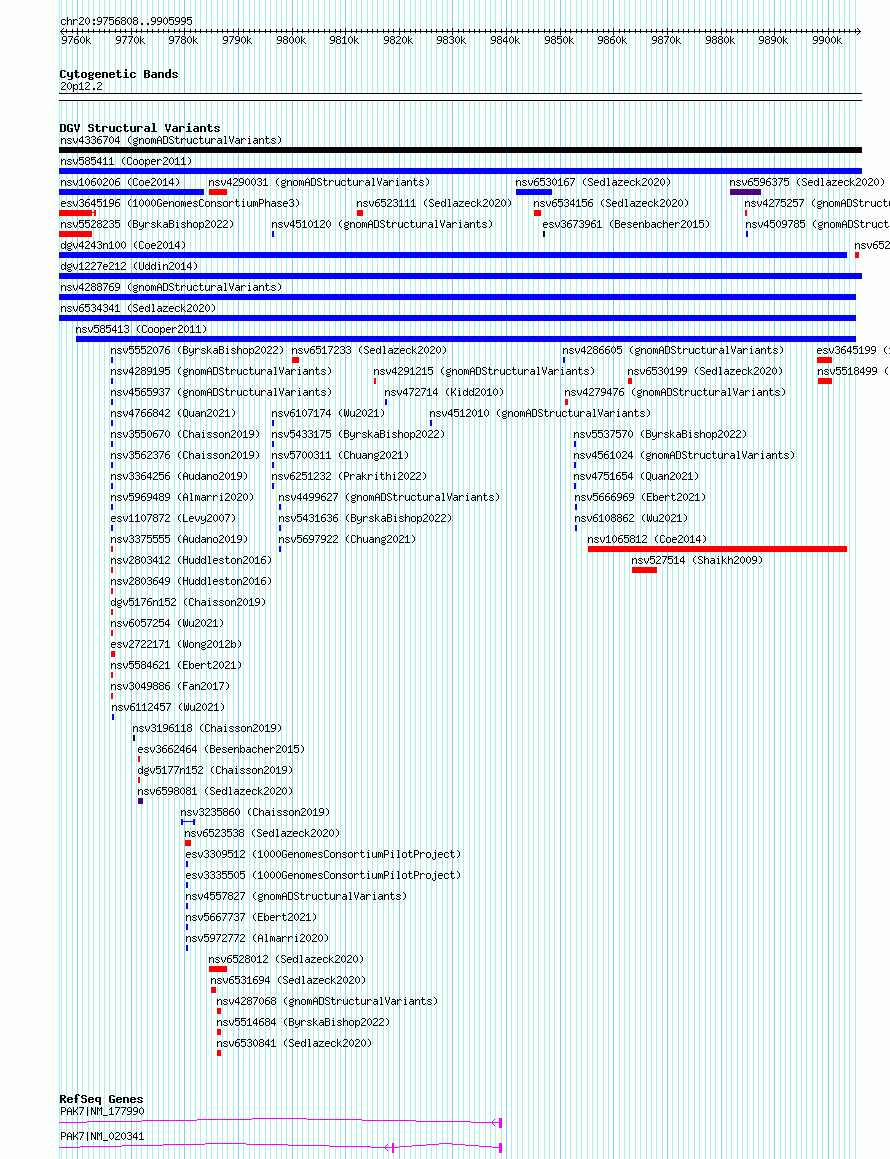The image size is (890, 1159).
Task: Select chr20:9756808..9905995 coordinate text
Action: point(126,21)
